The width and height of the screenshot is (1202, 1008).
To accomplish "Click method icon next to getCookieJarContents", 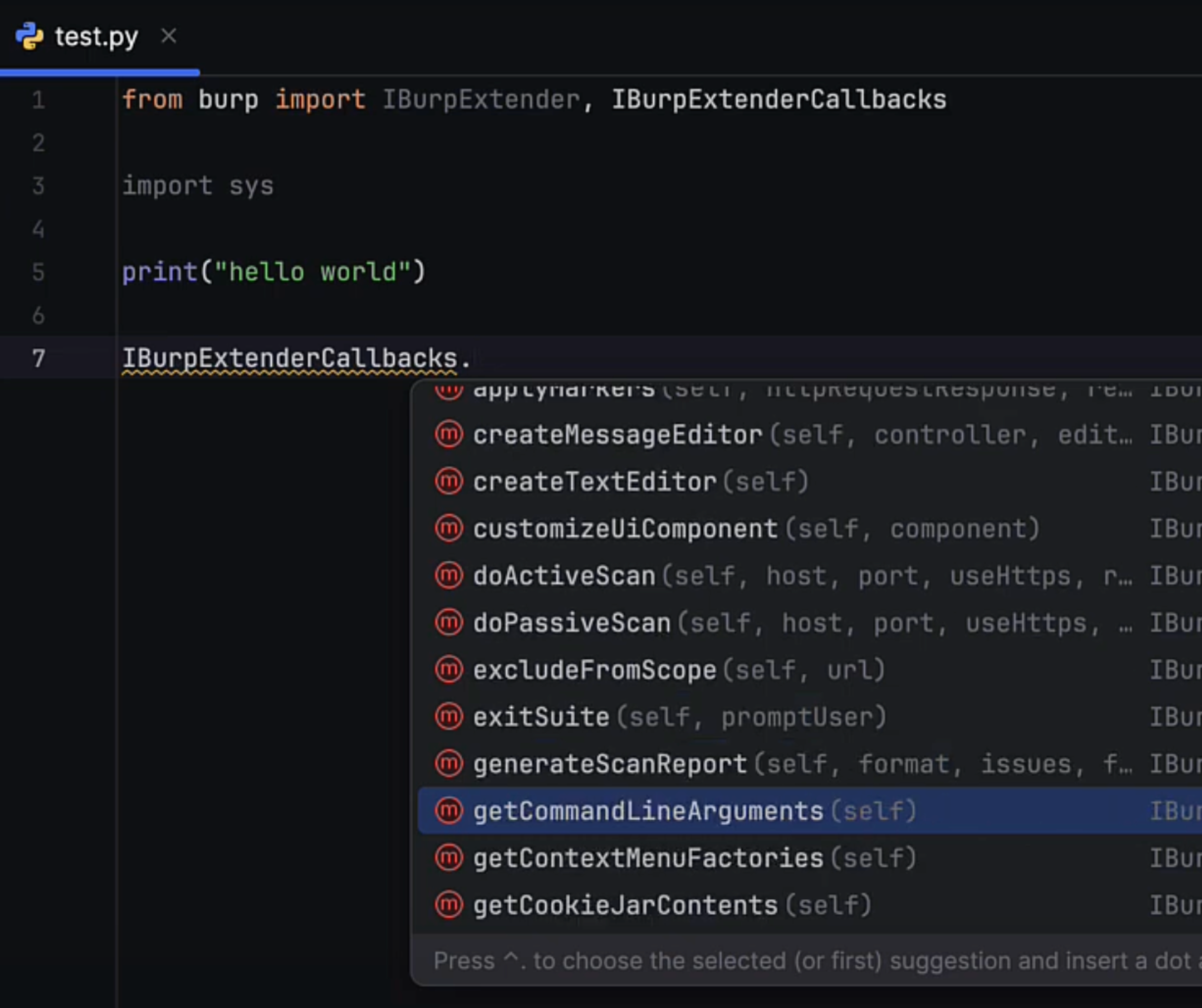I will tap(449, 905).
